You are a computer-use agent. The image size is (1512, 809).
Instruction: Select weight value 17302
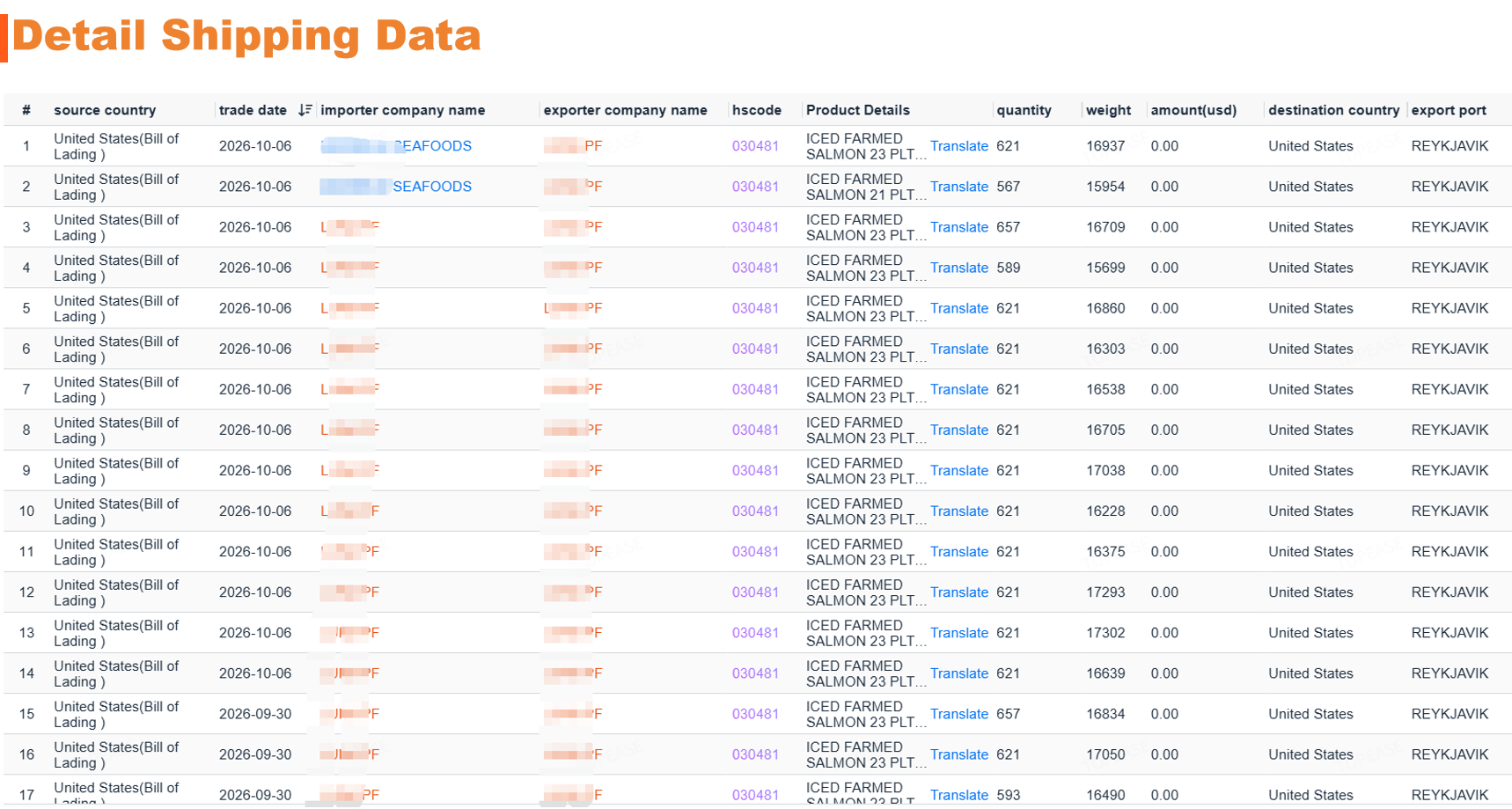(1105, 633)
